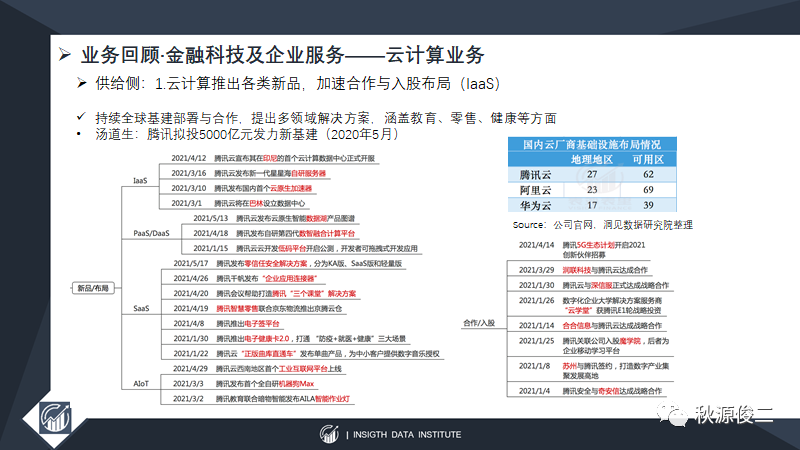Select the AIoT branch label
The height and width of the screenshot is (450, 800).
[x=141, y=384]
